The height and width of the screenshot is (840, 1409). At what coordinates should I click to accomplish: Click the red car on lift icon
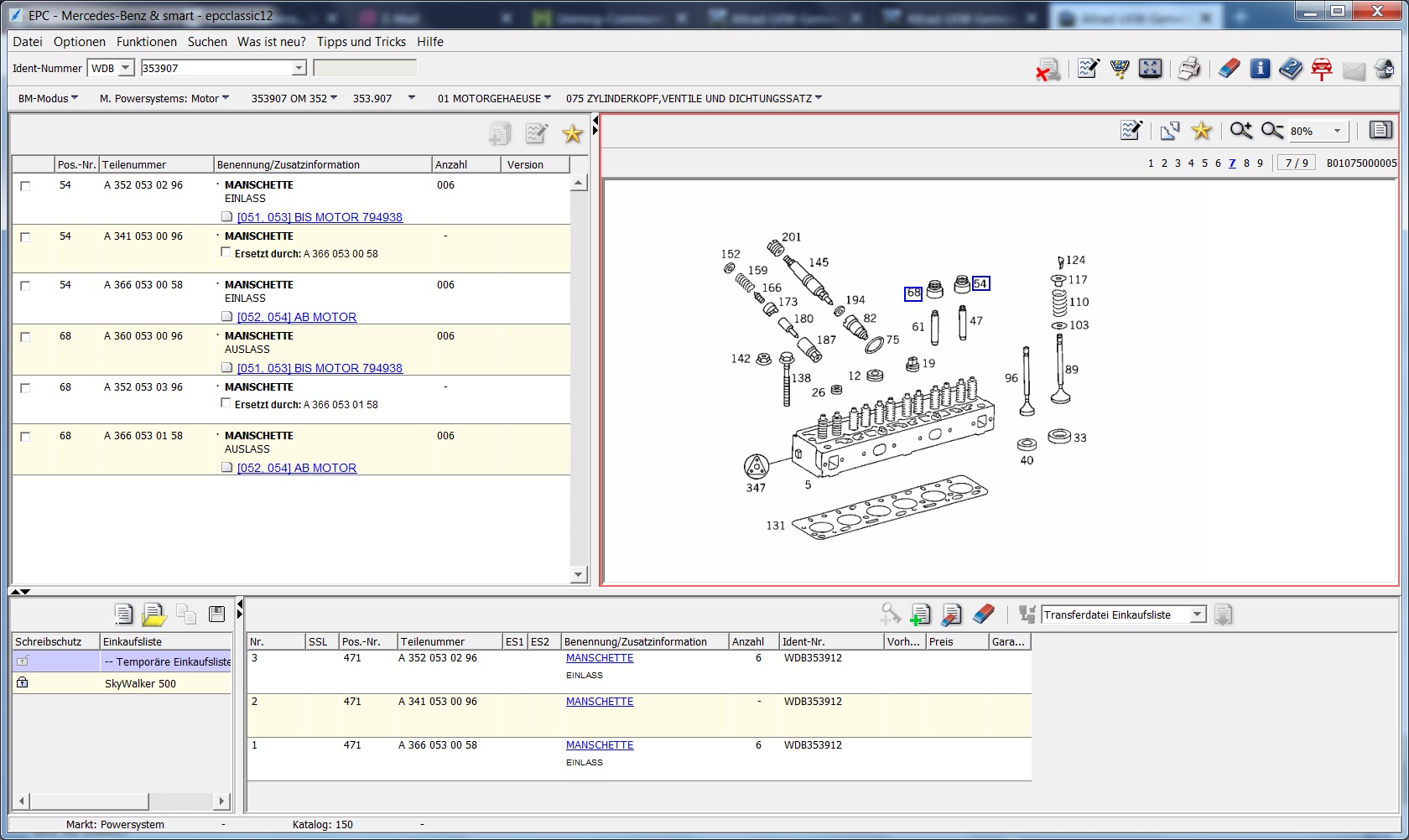click(1322, 69)
